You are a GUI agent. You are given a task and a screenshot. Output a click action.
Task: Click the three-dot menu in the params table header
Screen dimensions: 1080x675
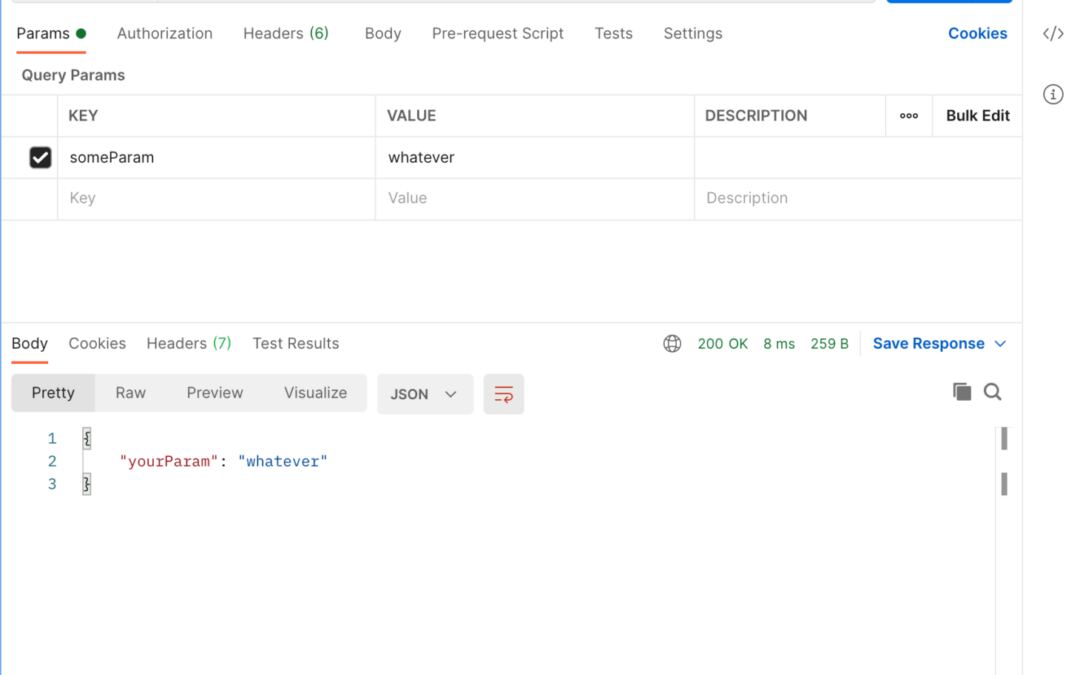(908, 116)
